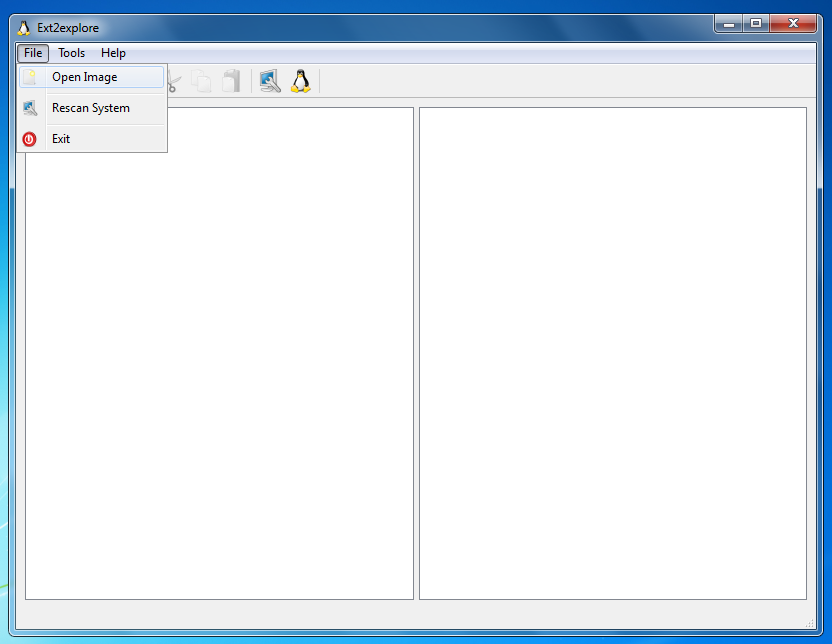Click the scissors Cut toolbar icon
This screenshot has height=644, width=832.
(x=174, y=81)
